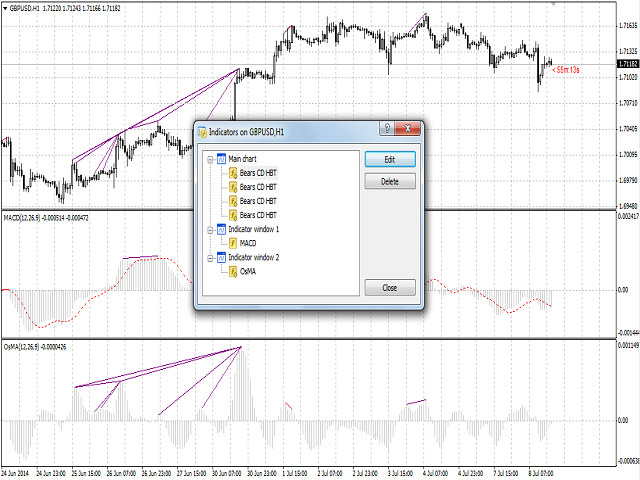The width and height of the screenshot is (640, 480).
Task: Select the fourth Bears CD HBT indicator icon
Action: [233, 215]
